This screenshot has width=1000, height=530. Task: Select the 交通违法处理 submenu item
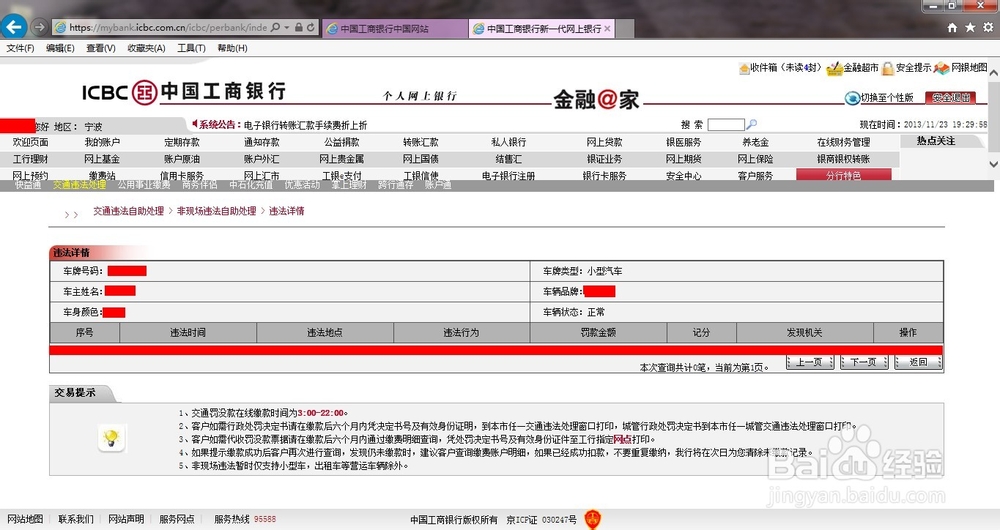[79, 185]
